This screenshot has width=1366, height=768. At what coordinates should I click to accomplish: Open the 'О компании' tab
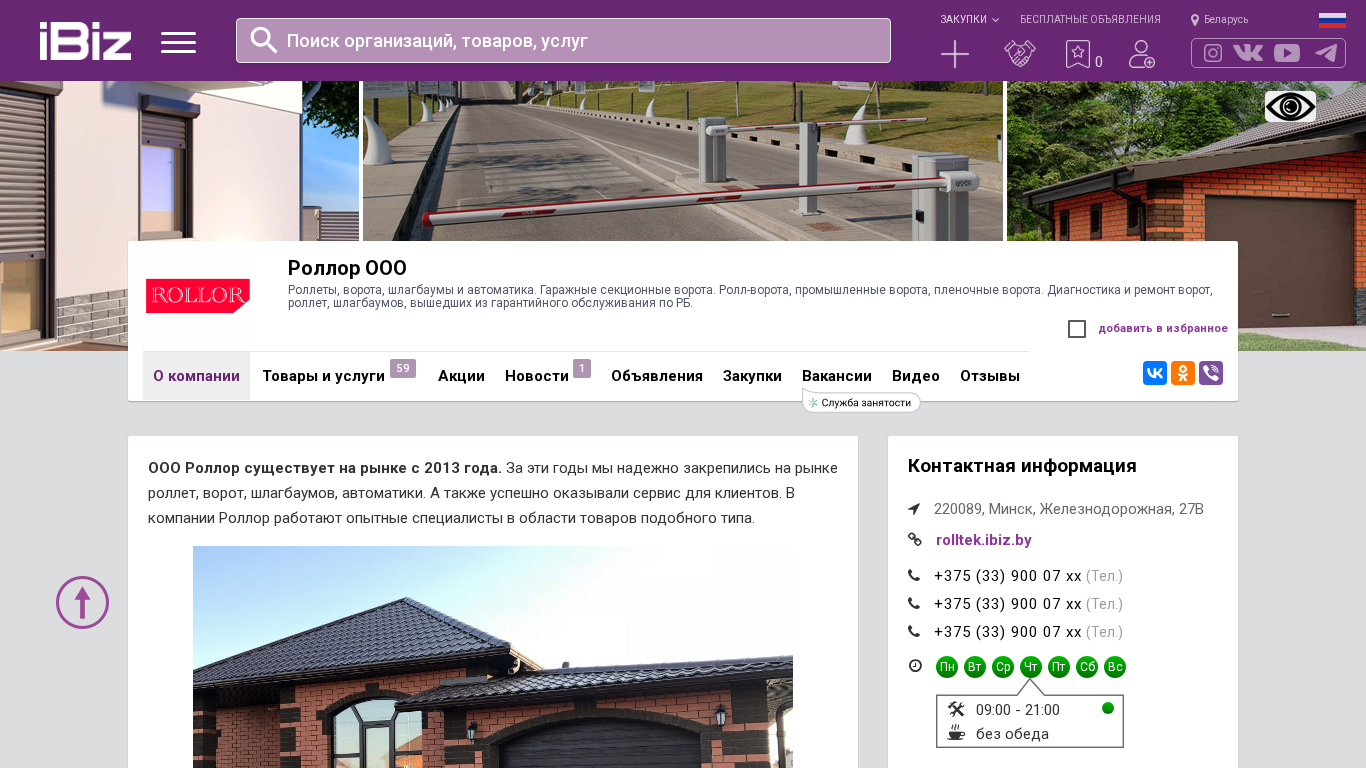click(x=196, y=376)
